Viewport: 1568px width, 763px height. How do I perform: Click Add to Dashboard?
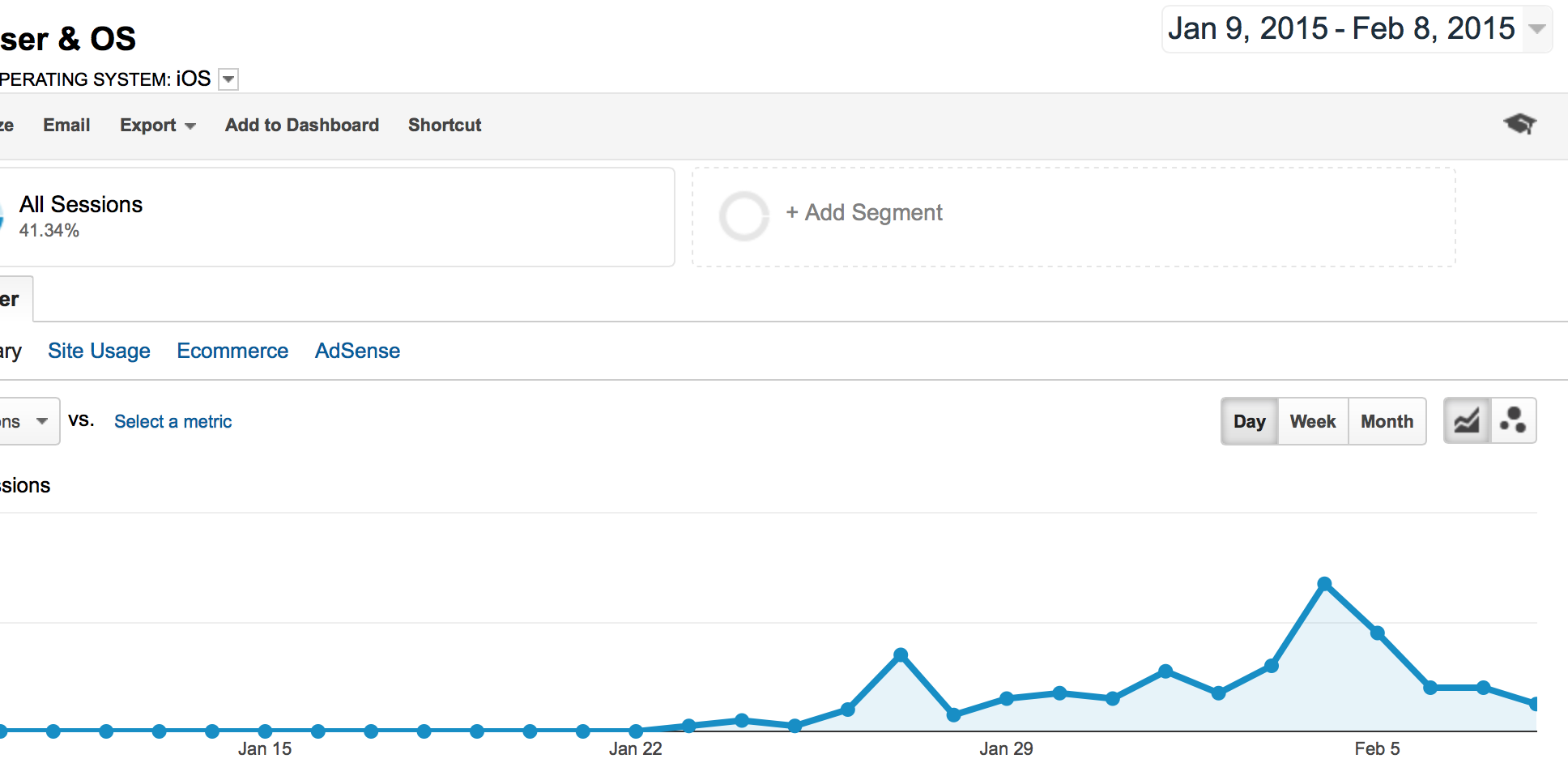pos(301,126)
